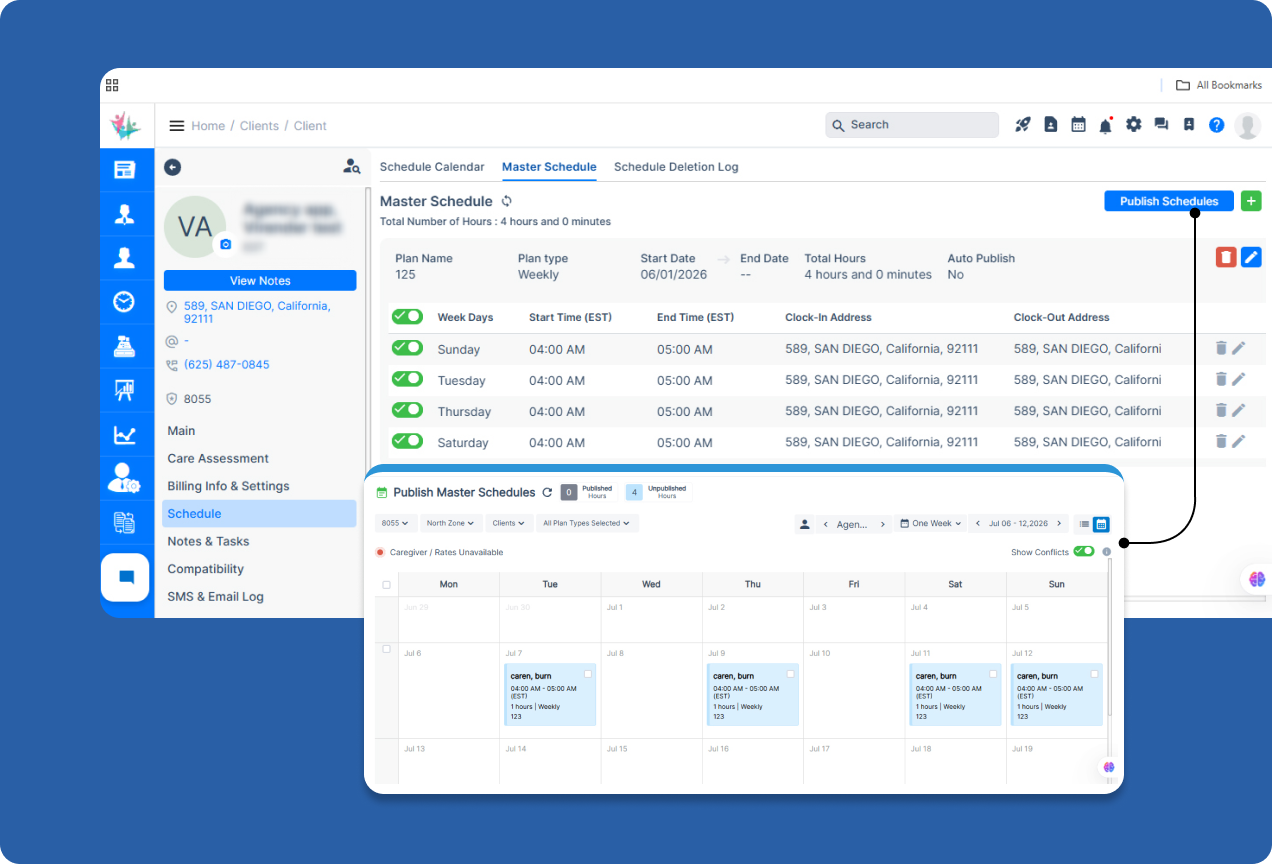This screenshot has height=864, width=1272.
Task: Edit the Tuesday row pencil icon
Action: pyautogui.click(x=1239, y=379)
